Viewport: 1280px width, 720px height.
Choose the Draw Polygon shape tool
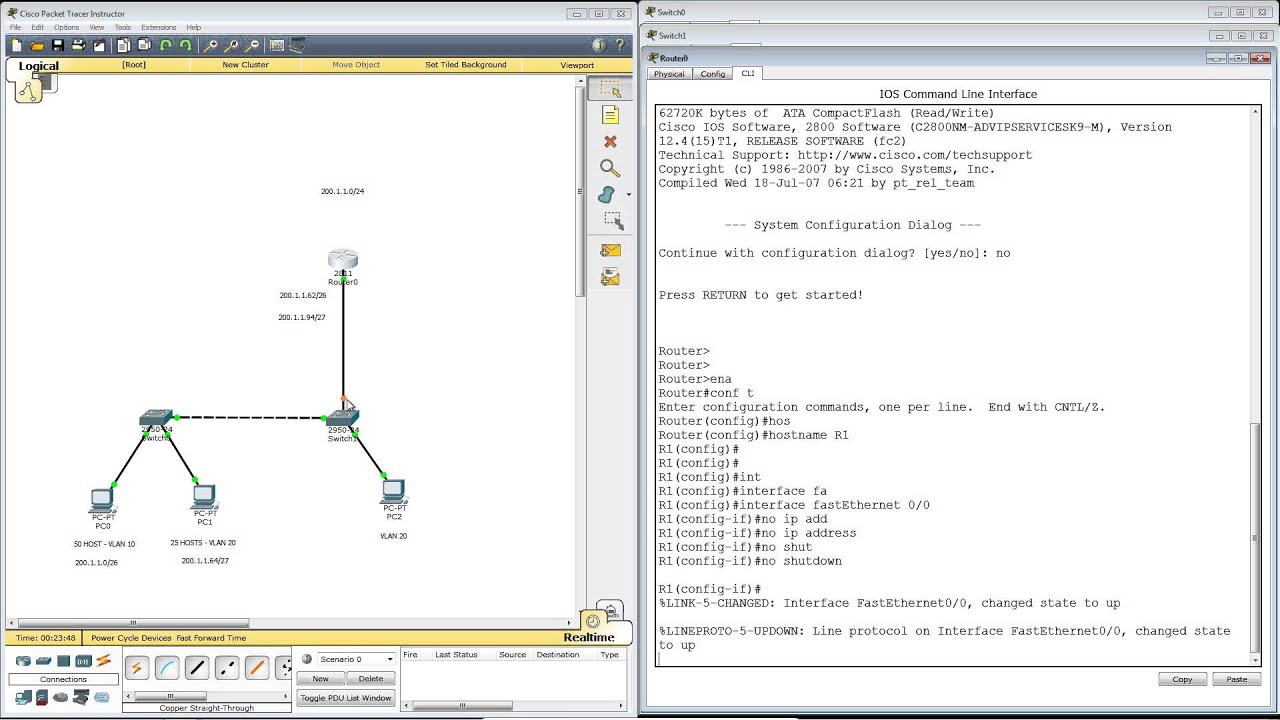pos(607,194)
